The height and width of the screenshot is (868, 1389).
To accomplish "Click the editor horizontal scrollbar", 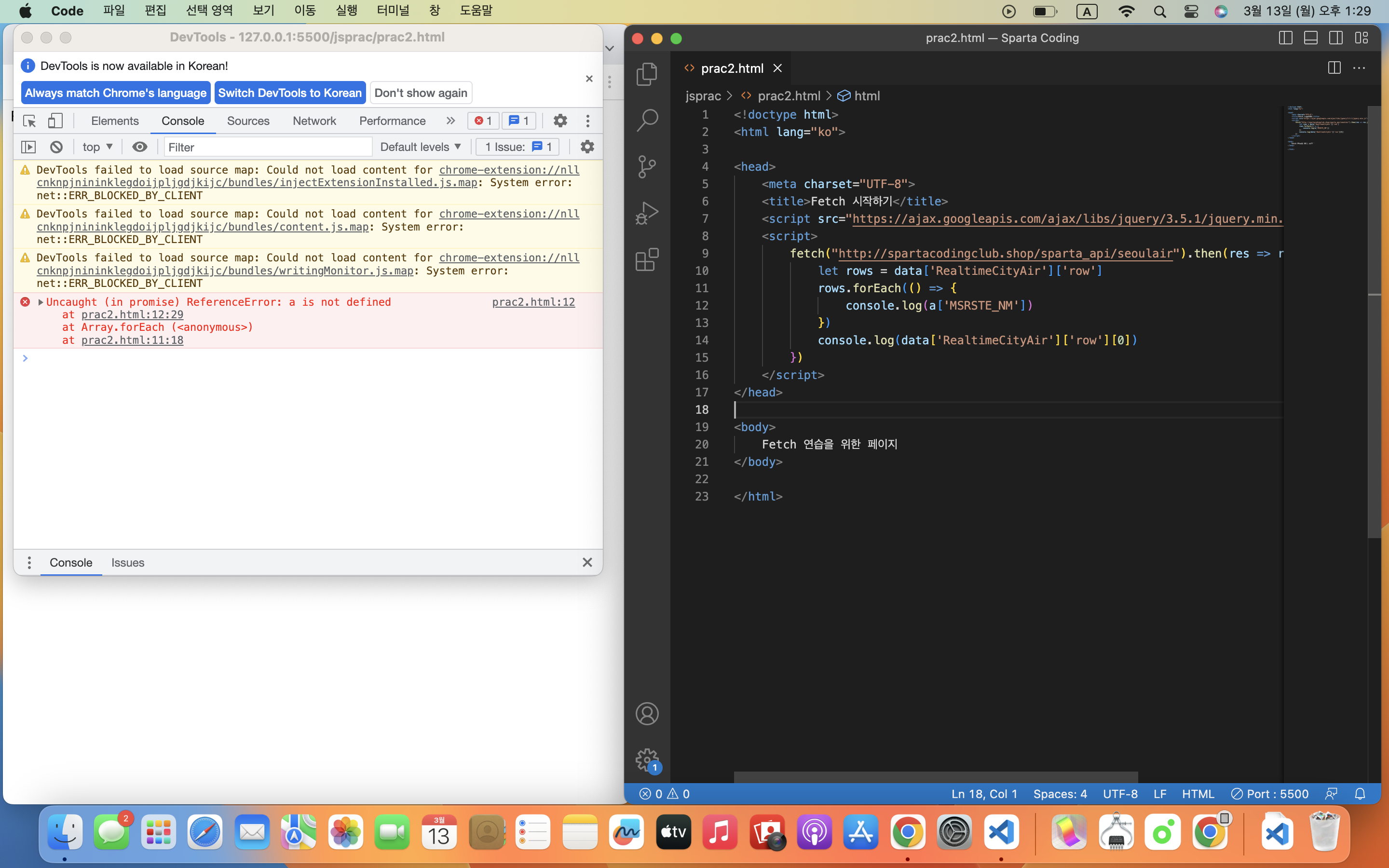I will (936, 777).
